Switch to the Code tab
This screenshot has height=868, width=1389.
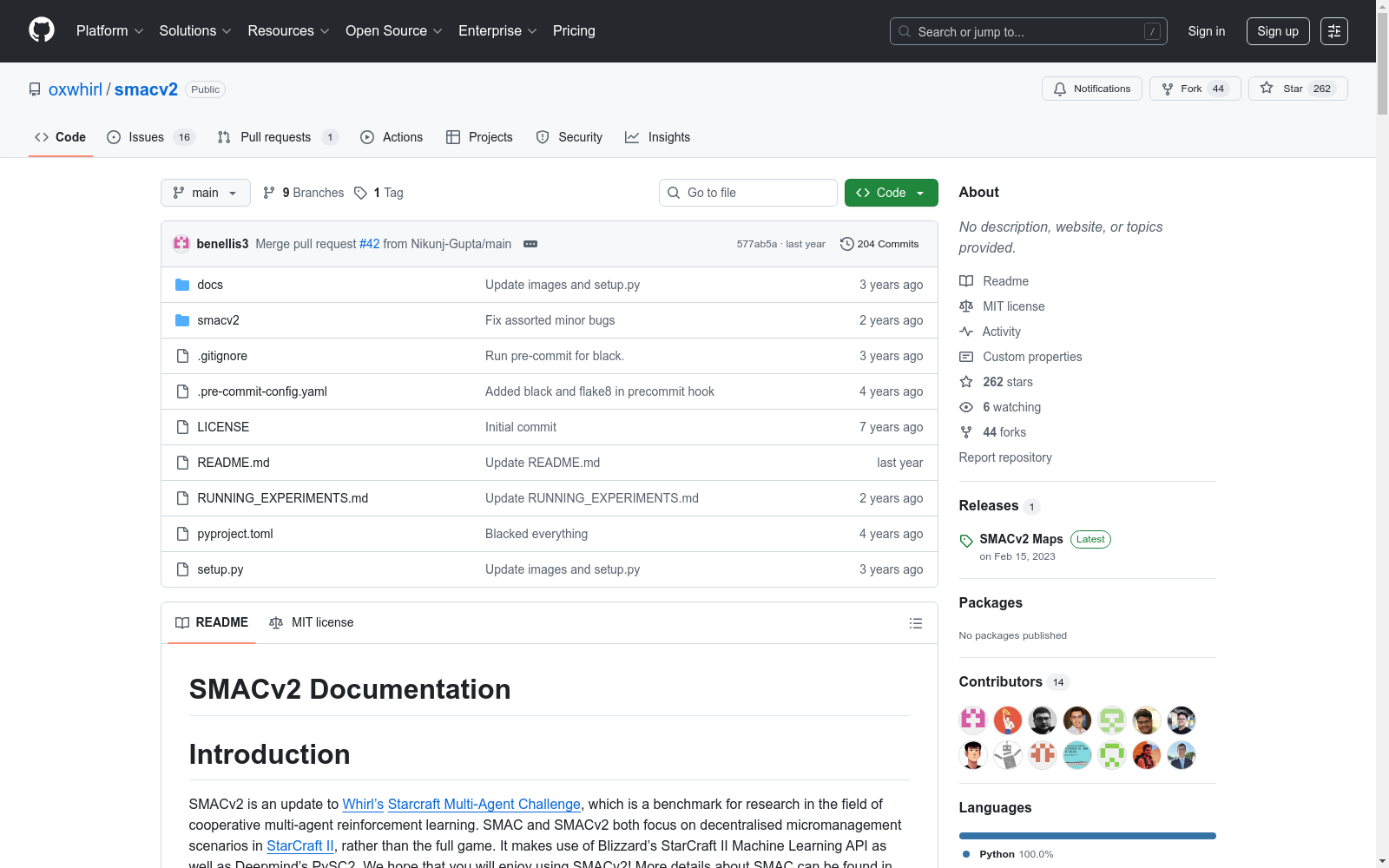(x=61, y=137)
